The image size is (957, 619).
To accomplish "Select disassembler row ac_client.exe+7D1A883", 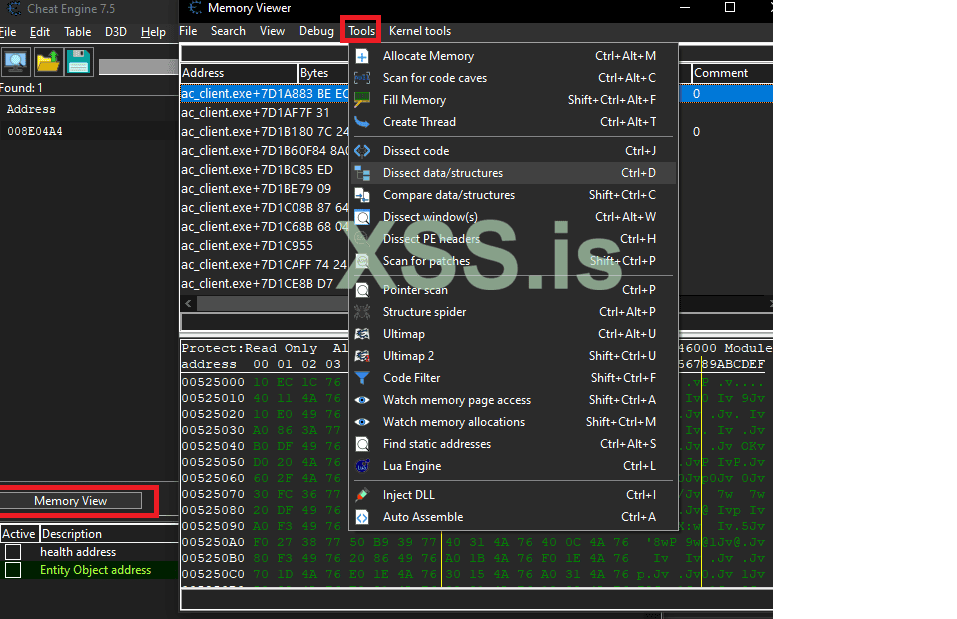I will tap(265, 94).
